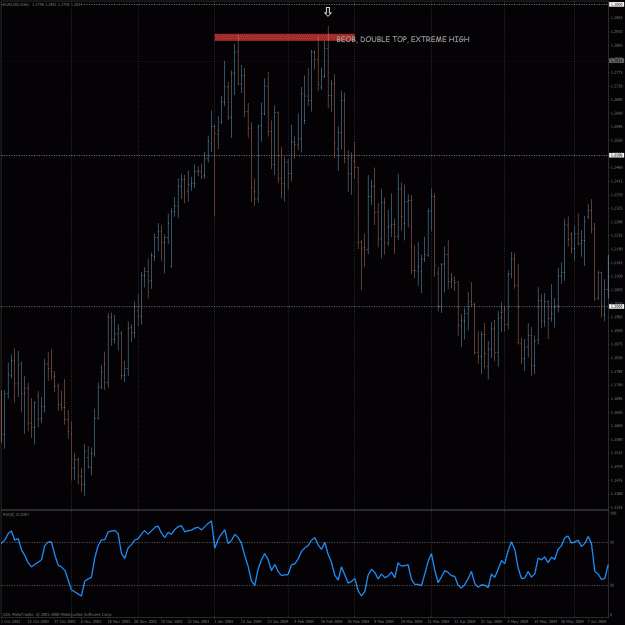Click the '4 Feb 2004' date label
Image resolution: width=625 pixels, height=625 pixels.
coord(304,621)
